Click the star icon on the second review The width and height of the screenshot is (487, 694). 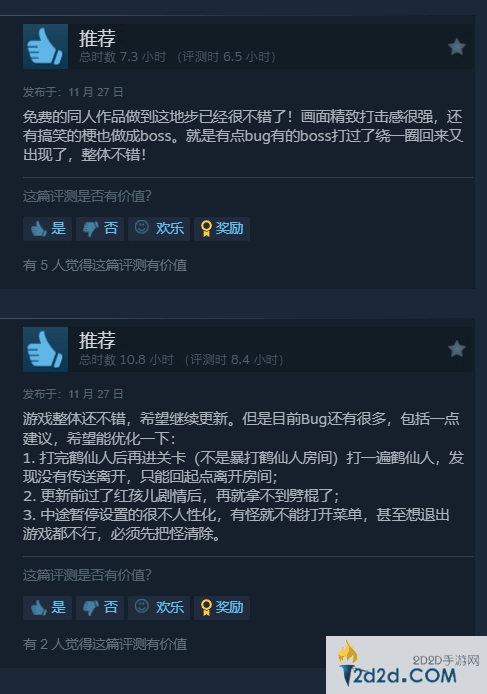point(456,349)
